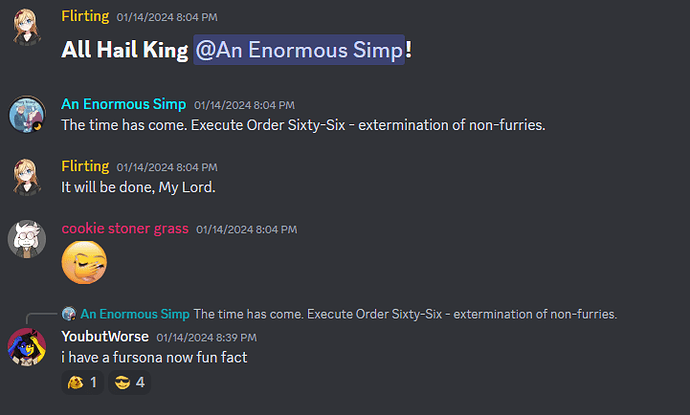Open An Enormous Simp's profile avatar
Image resolution: width=690 pixels, height=415 pixels.
pos(27,114)
